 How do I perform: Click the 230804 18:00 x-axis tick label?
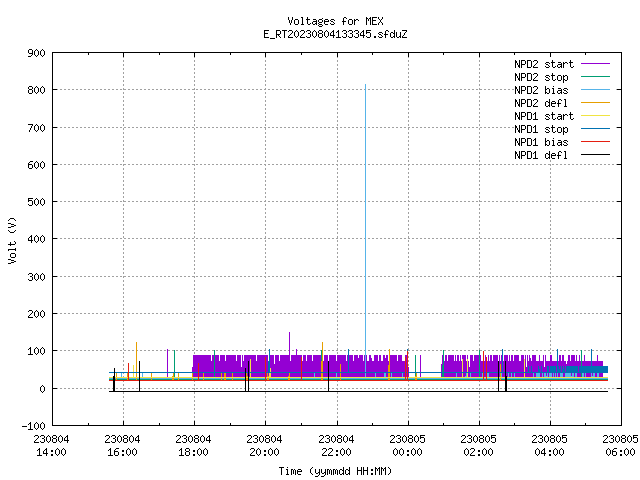click(193, 446)
